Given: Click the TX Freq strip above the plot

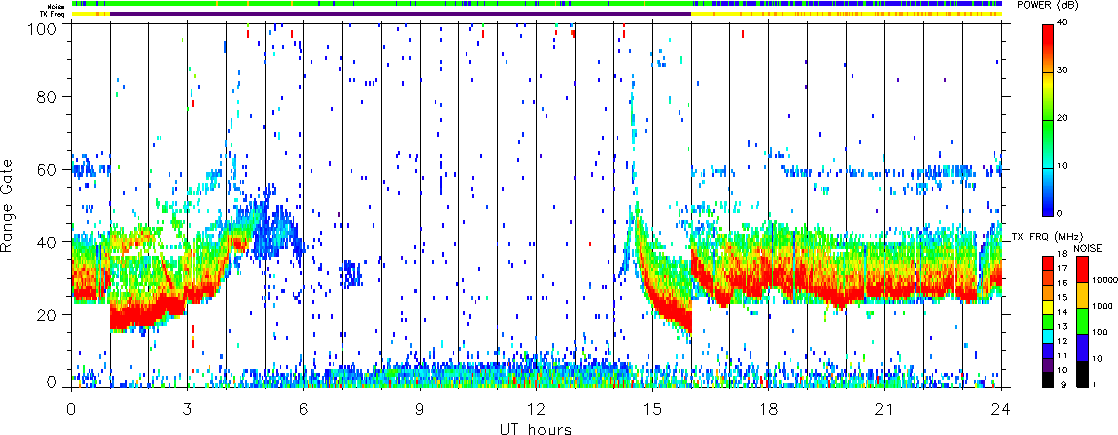Looking at the screenshot, I should coord(537,14).
